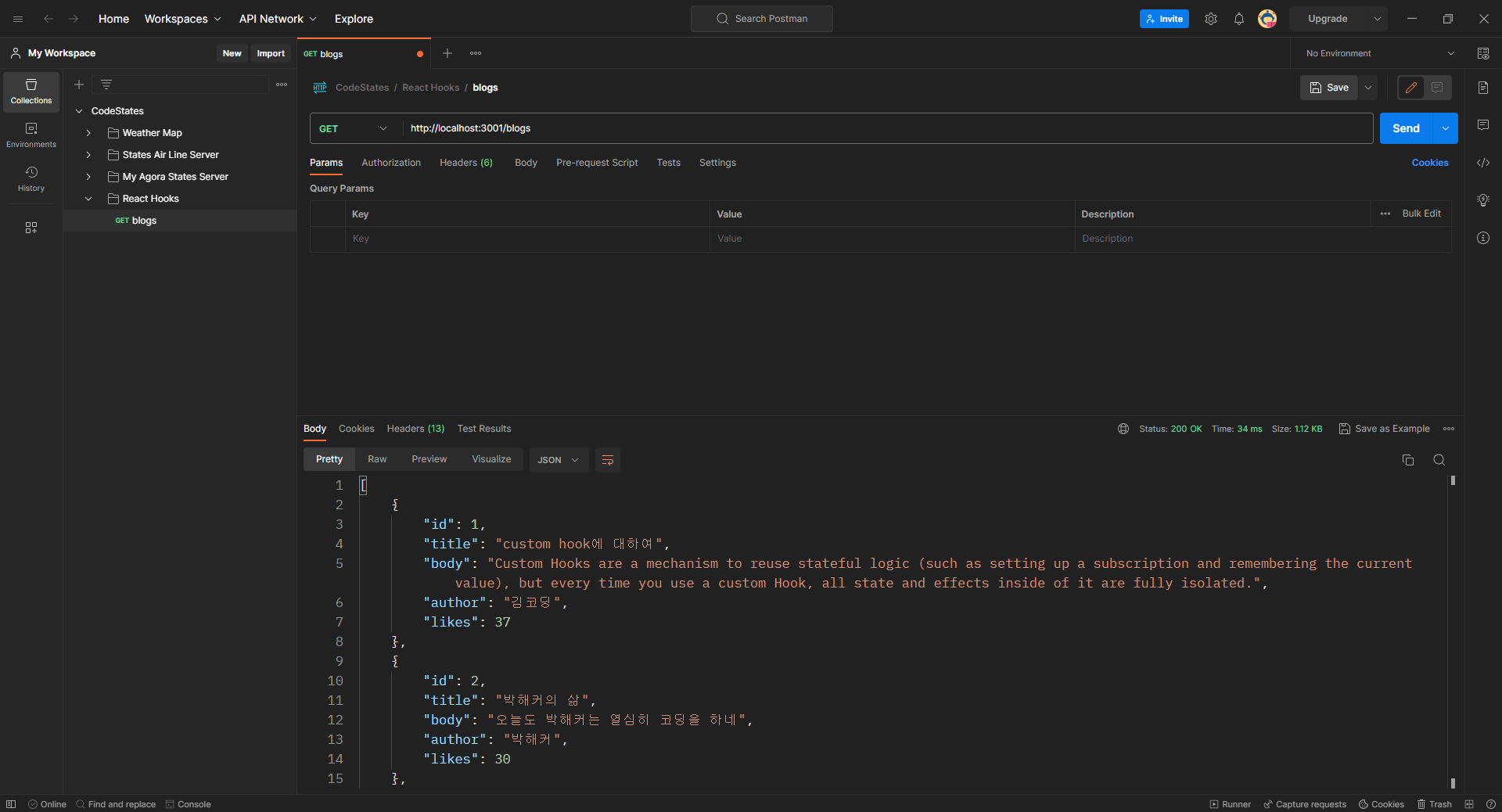Open the Comments panel on the right

[1483, 125]
